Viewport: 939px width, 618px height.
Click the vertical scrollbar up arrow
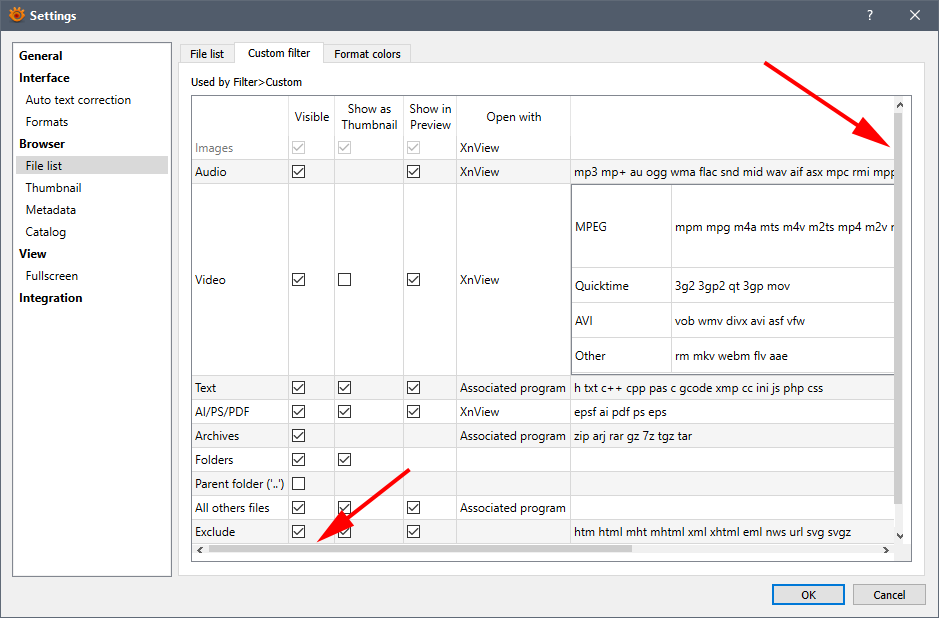898,104
